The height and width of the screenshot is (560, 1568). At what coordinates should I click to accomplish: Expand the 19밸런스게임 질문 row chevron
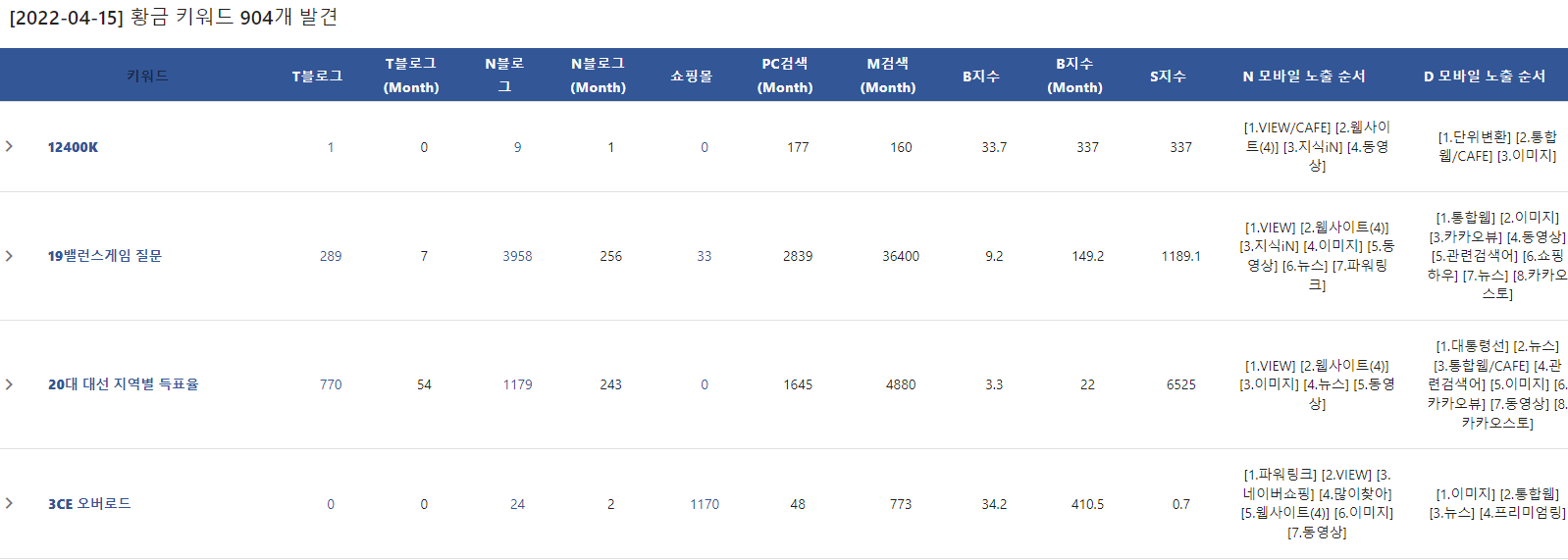pos(10,256)
